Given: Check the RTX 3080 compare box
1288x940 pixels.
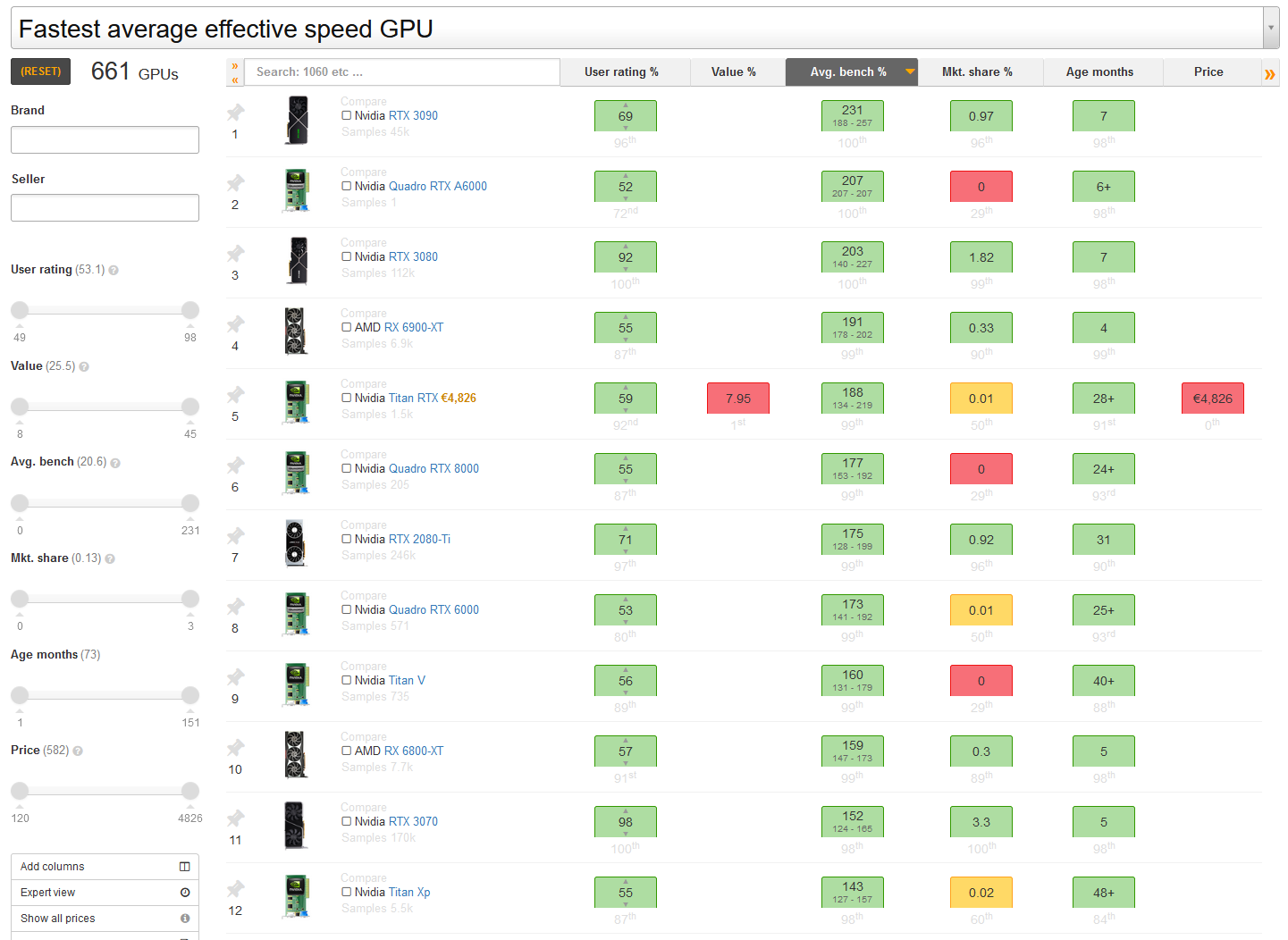Looking at the screenshot, I should pos(346,256).
